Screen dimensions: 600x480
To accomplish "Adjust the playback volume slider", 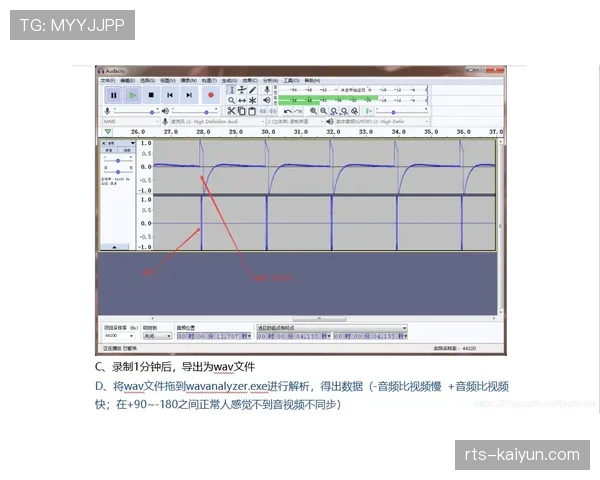I will tap(195, 111).
